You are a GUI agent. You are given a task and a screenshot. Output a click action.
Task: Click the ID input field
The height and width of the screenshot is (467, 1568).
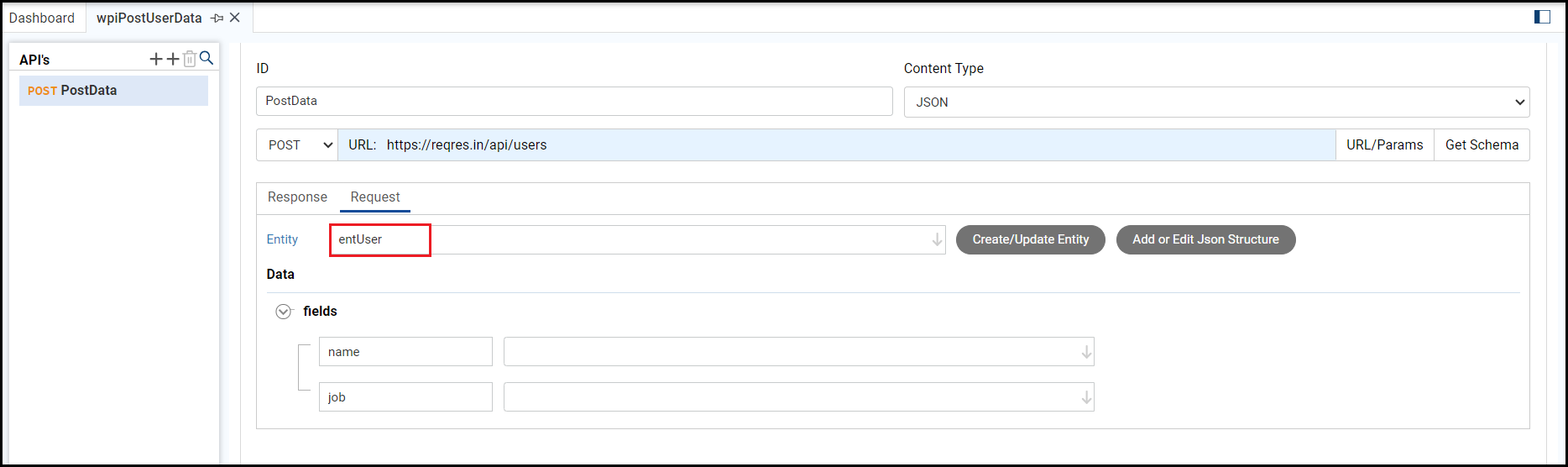(x=574, y=101)
